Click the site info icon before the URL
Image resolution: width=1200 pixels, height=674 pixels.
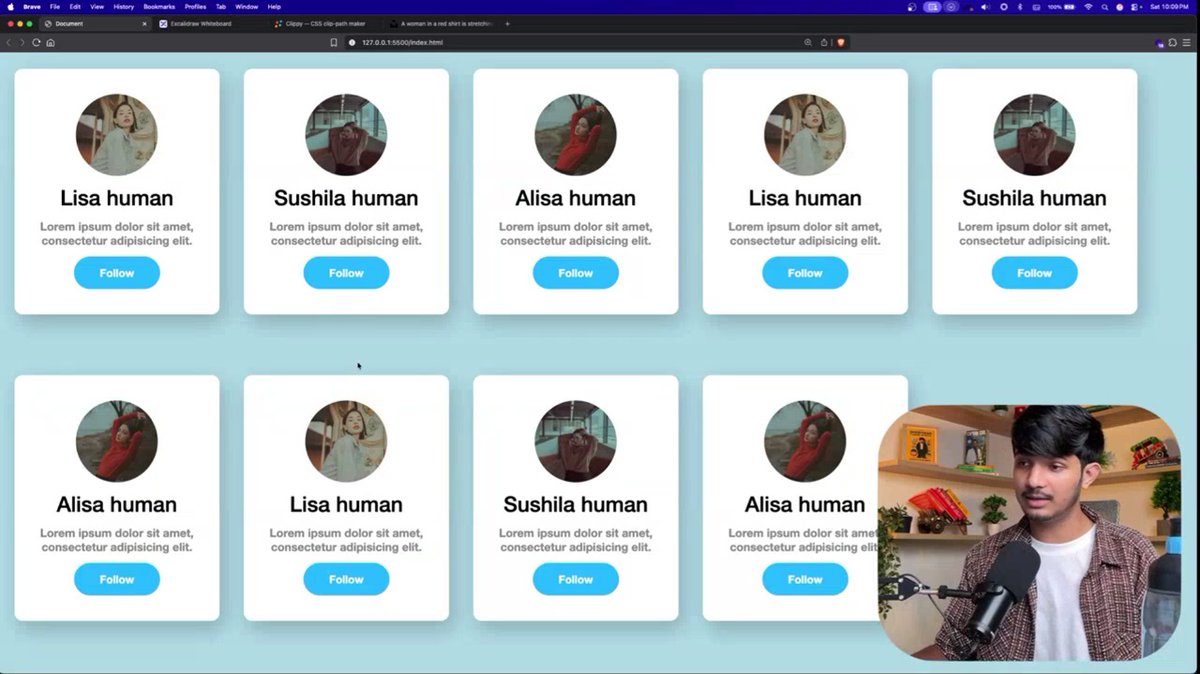coord(353,42)
